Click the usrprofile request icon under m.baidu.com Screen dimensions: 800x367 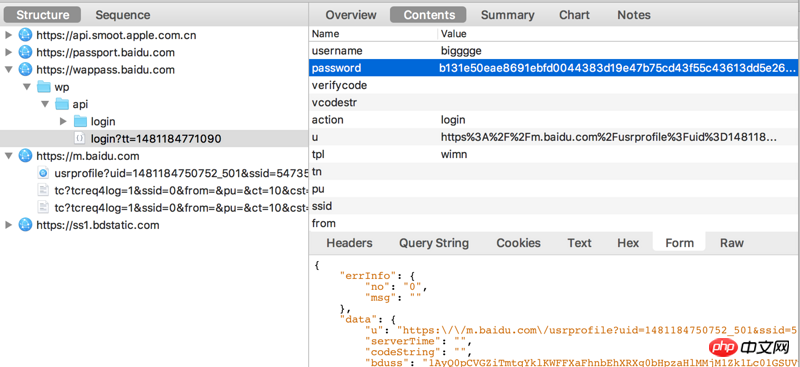(x=43, y=173)
